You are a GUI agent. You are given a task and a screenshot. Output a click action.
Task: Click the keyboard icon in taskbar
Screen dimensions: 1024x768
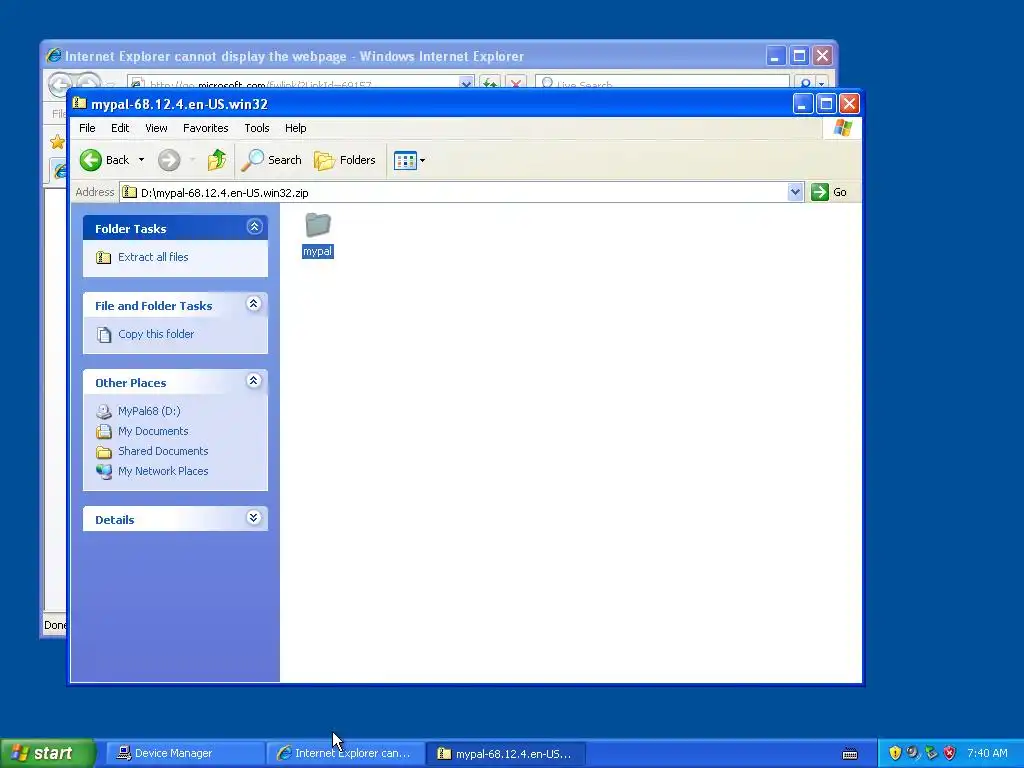pyautogui.click(x=850, y=754)
